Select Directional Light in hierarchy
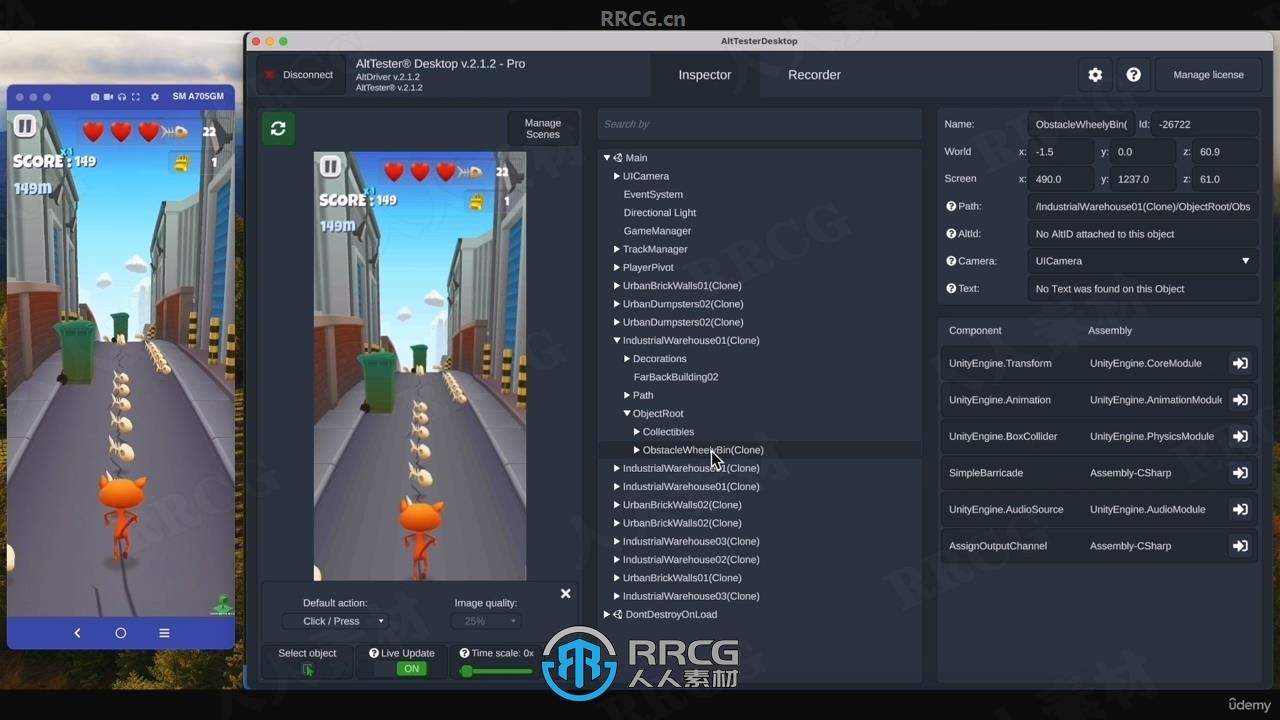Screen dimensions: 1280x720 tap(660, 213)
